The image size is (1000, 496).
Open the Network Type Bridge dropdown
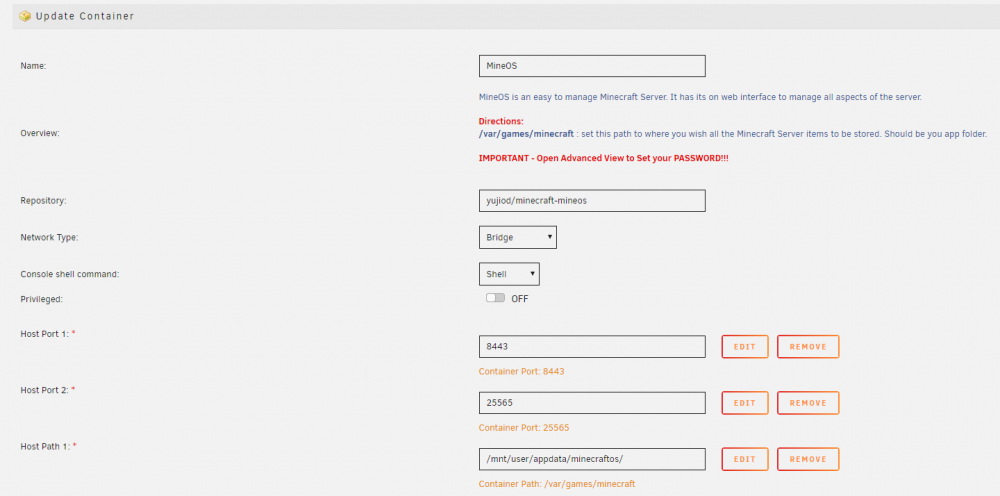517,237
